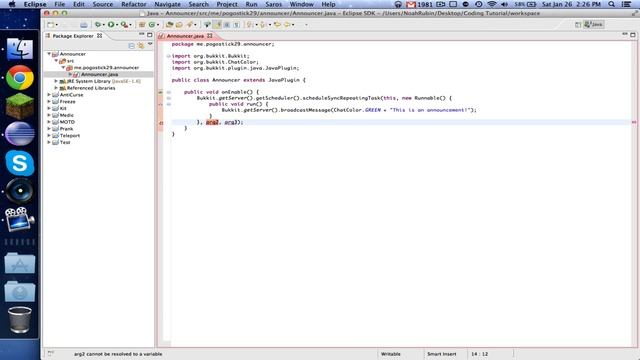Select the Freeze project
Viewport: 640px width, 360px height.
tap(67, 102)
